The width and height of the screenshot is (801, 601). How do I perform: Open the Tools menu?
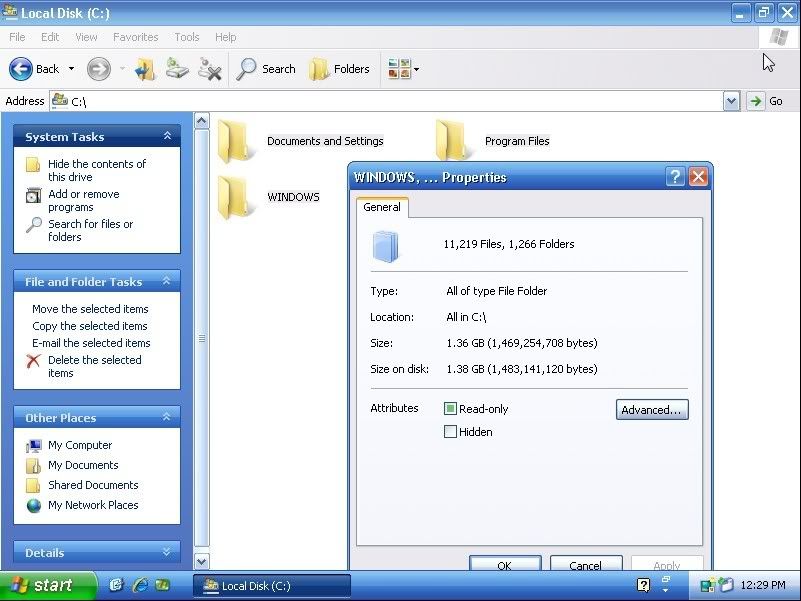pyautogui.click(x=187, y=37)
